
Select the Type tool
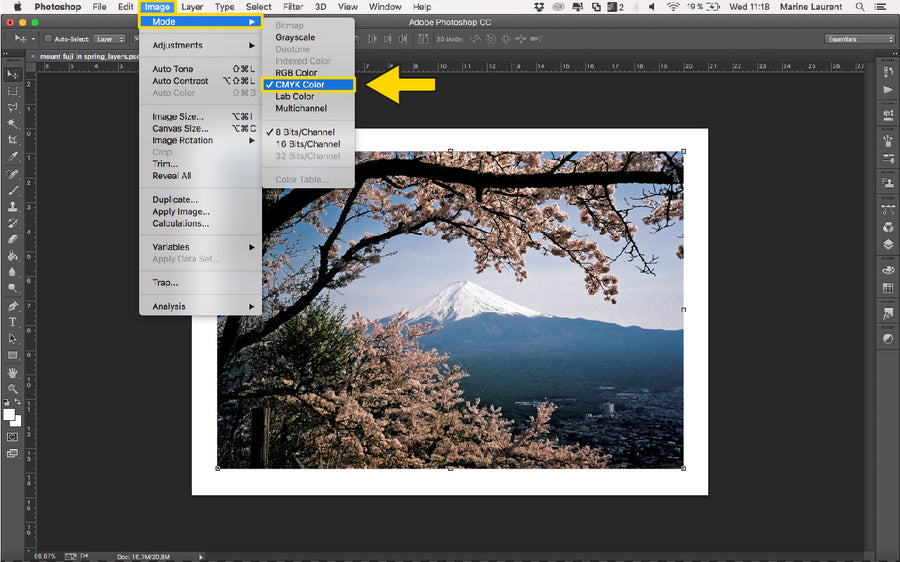(x=12, y=322)
